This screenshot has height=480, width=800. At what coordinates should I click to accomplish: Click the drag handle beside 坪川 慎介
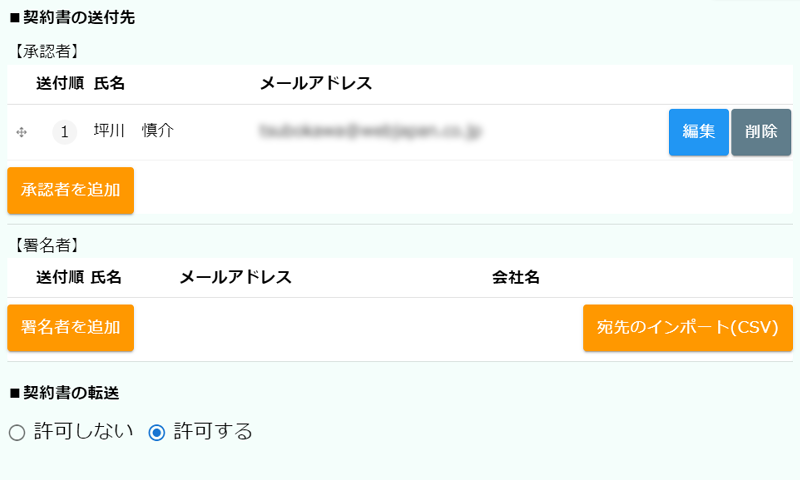pyautogui.click(x=22, y=132)
